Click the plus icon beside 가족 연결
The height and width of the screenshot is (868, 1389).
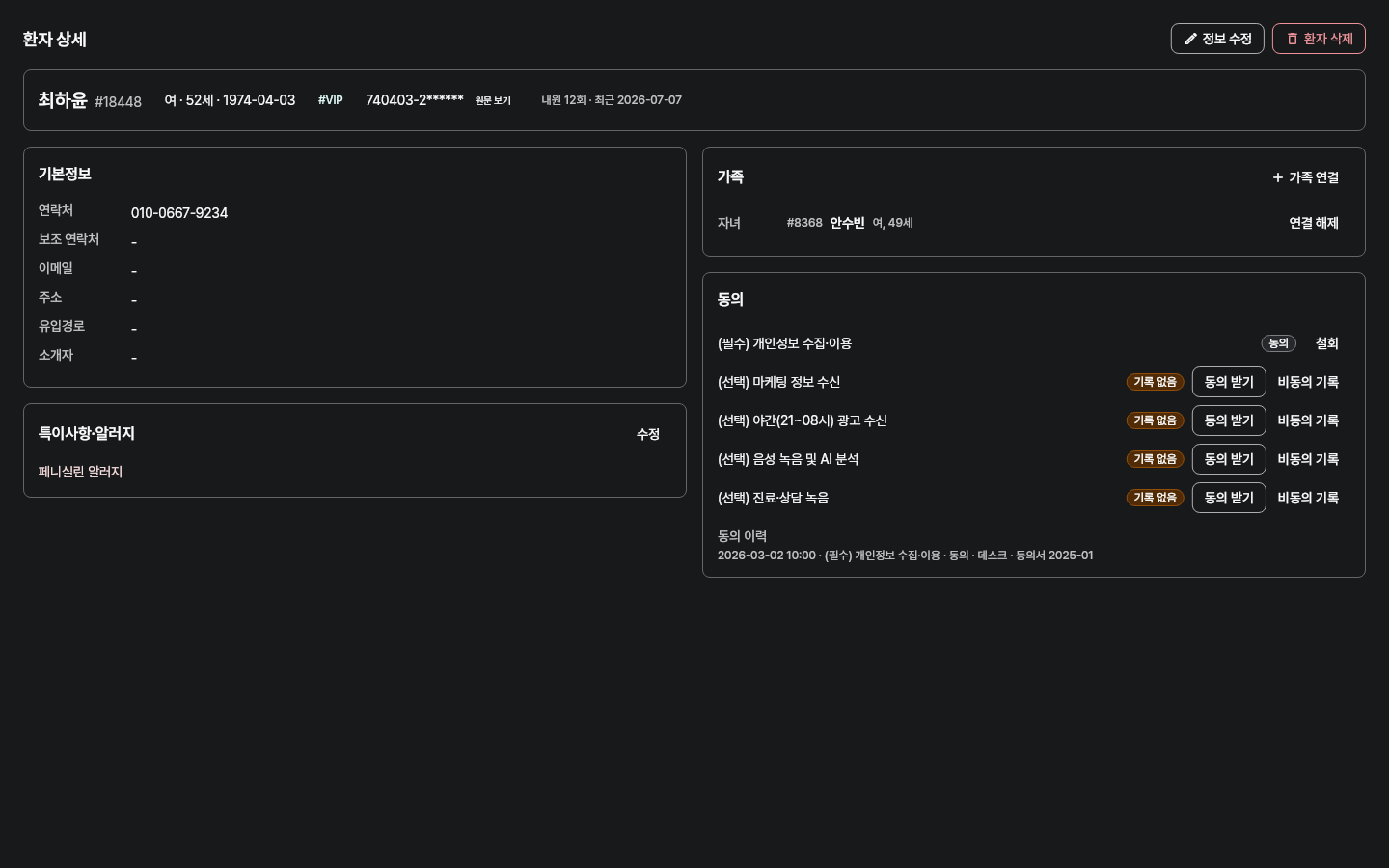coord(1278,177)
